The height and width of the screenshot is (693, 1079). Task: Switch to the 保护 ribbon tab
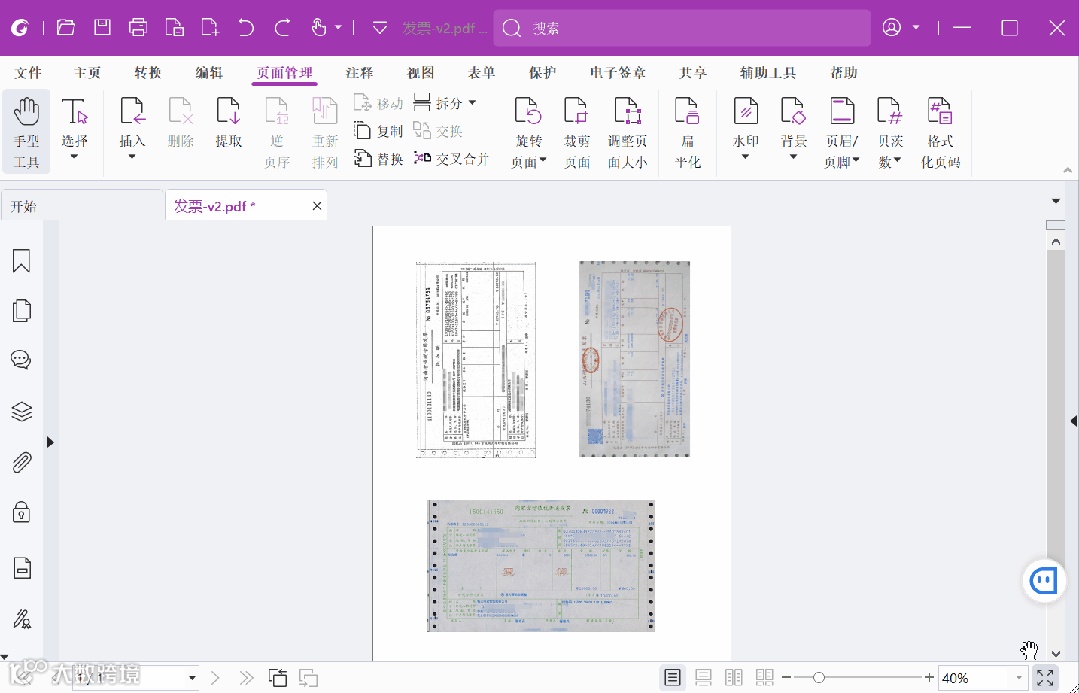tap(542, 72)
